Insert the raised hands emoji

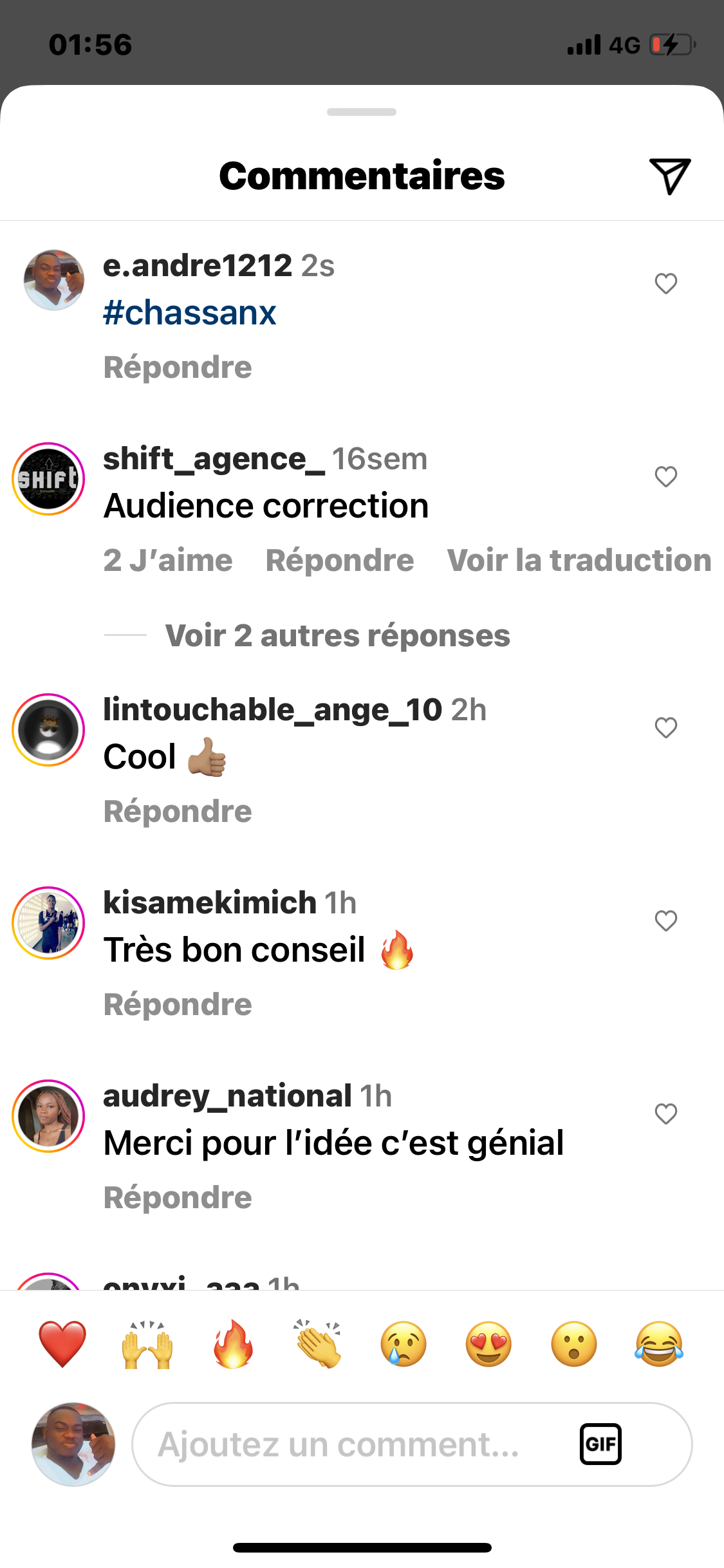(x=147, y=1344)
